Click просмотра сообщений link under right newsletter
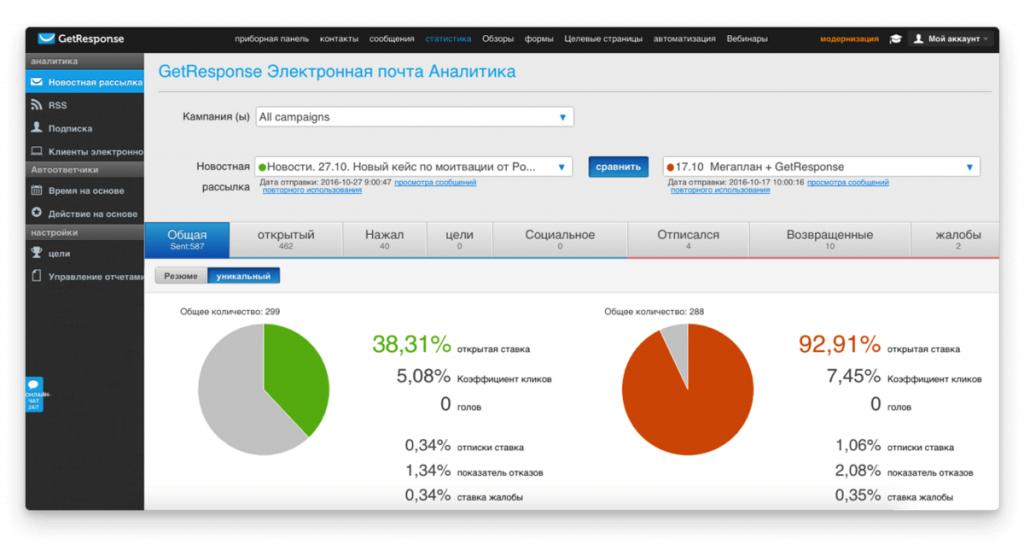 coord(848,182)
